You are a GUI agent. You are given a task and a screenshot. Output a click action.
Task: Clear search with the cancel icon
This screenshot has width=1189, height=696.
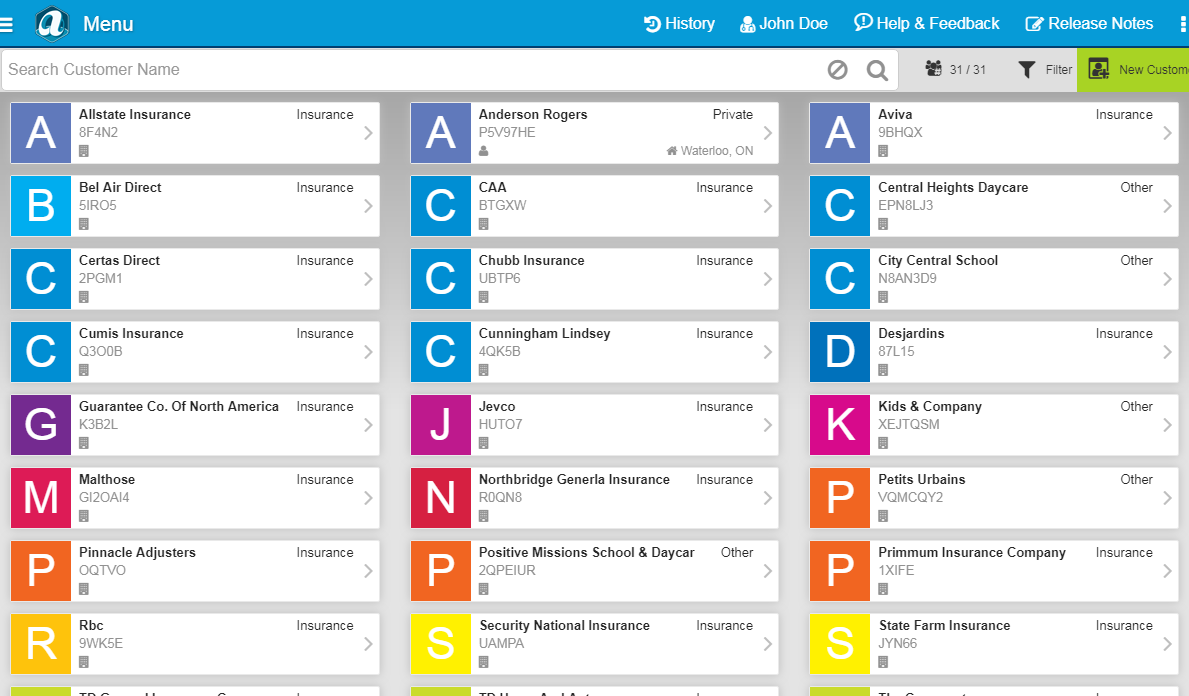pos(837,70)
